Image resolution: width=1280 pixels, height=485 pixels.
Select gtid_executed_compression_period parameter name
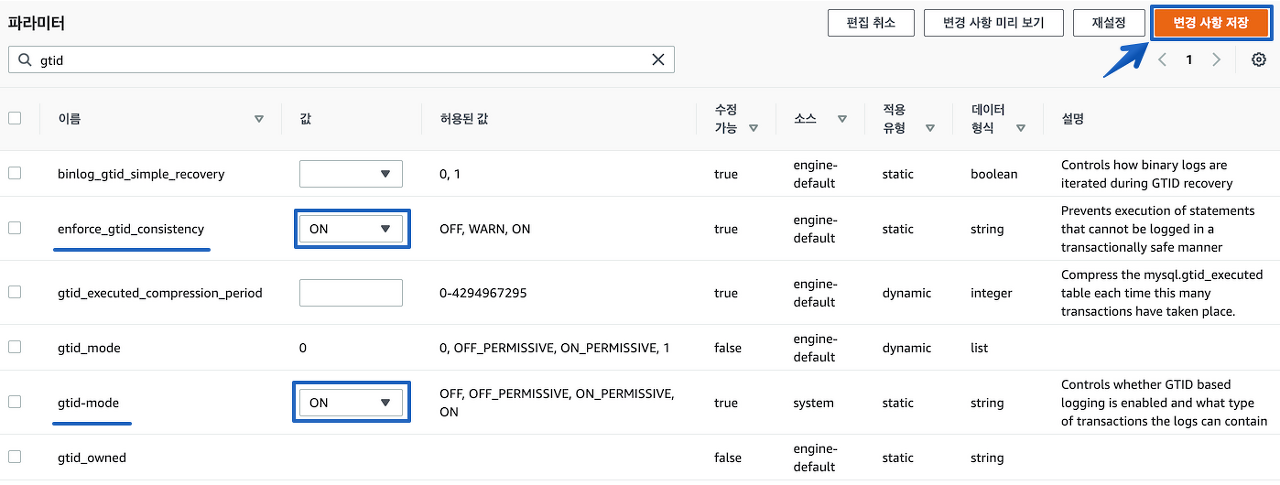point(160,293)
